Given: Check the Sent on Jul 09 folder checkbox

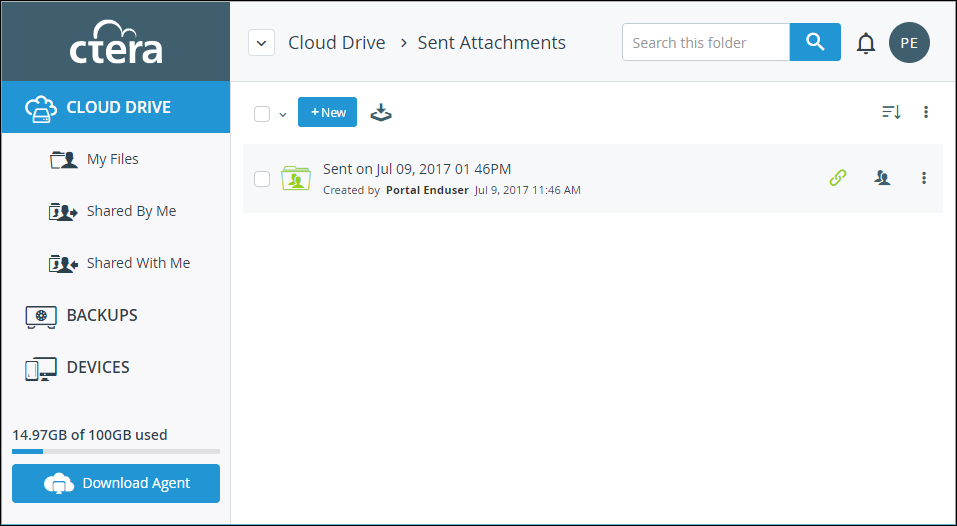Looking at the screenshot, I should click(262, 179).
